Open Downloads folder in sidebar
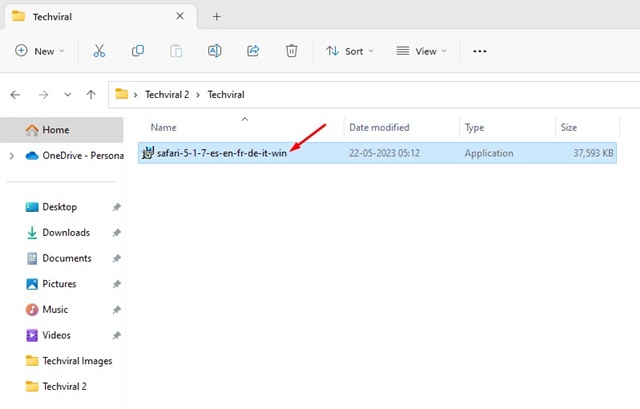This screenshot has width=640, height=409. [66, 233]
